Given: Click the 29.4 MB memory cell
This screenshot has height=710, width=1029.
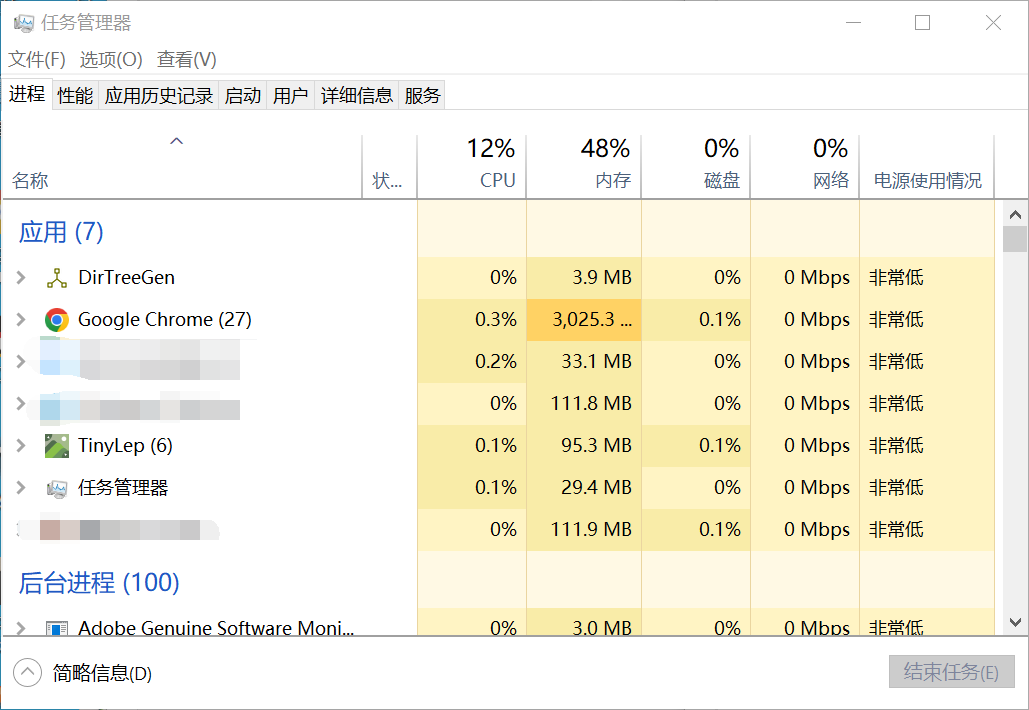Looking at the screenshot, I should 583,488.
